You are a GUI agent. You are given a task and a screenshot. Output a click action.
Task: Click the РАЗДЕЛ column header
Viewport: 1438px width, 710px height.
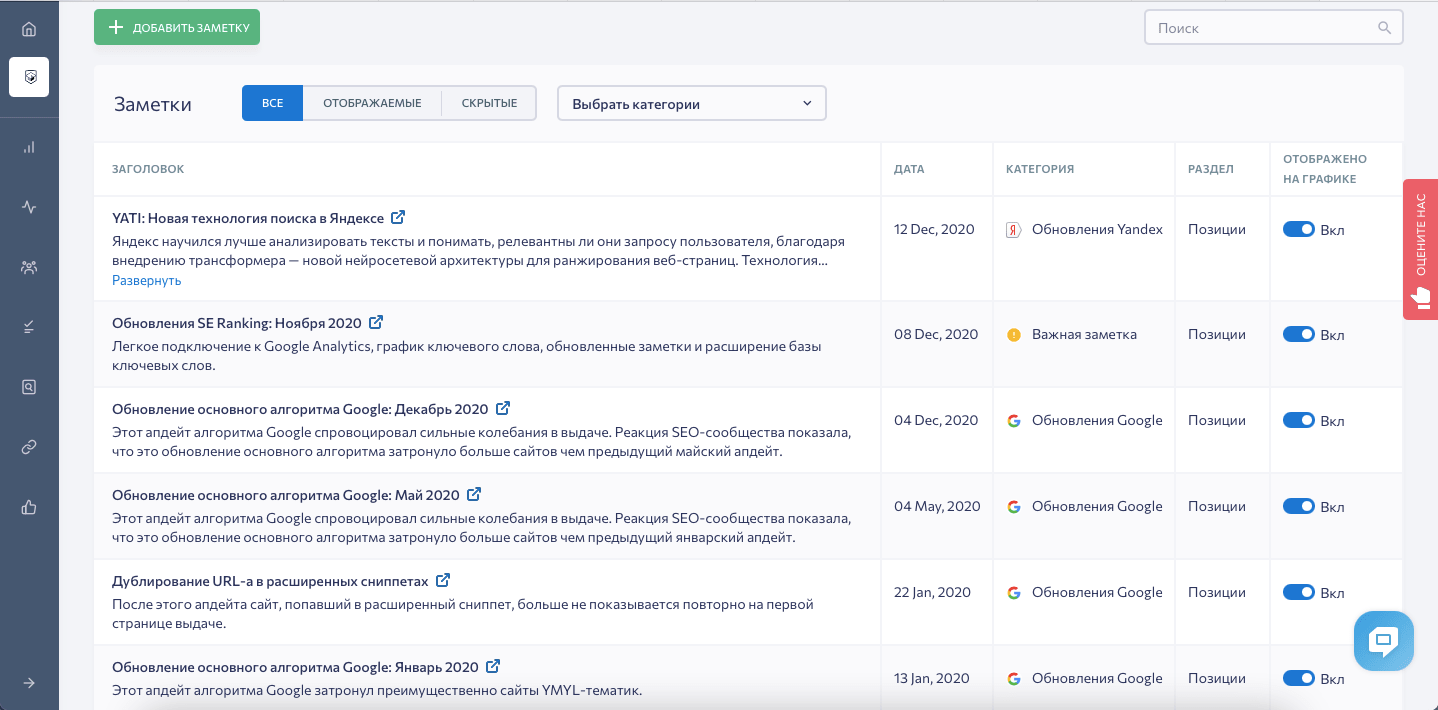[x=1211, y=169]
